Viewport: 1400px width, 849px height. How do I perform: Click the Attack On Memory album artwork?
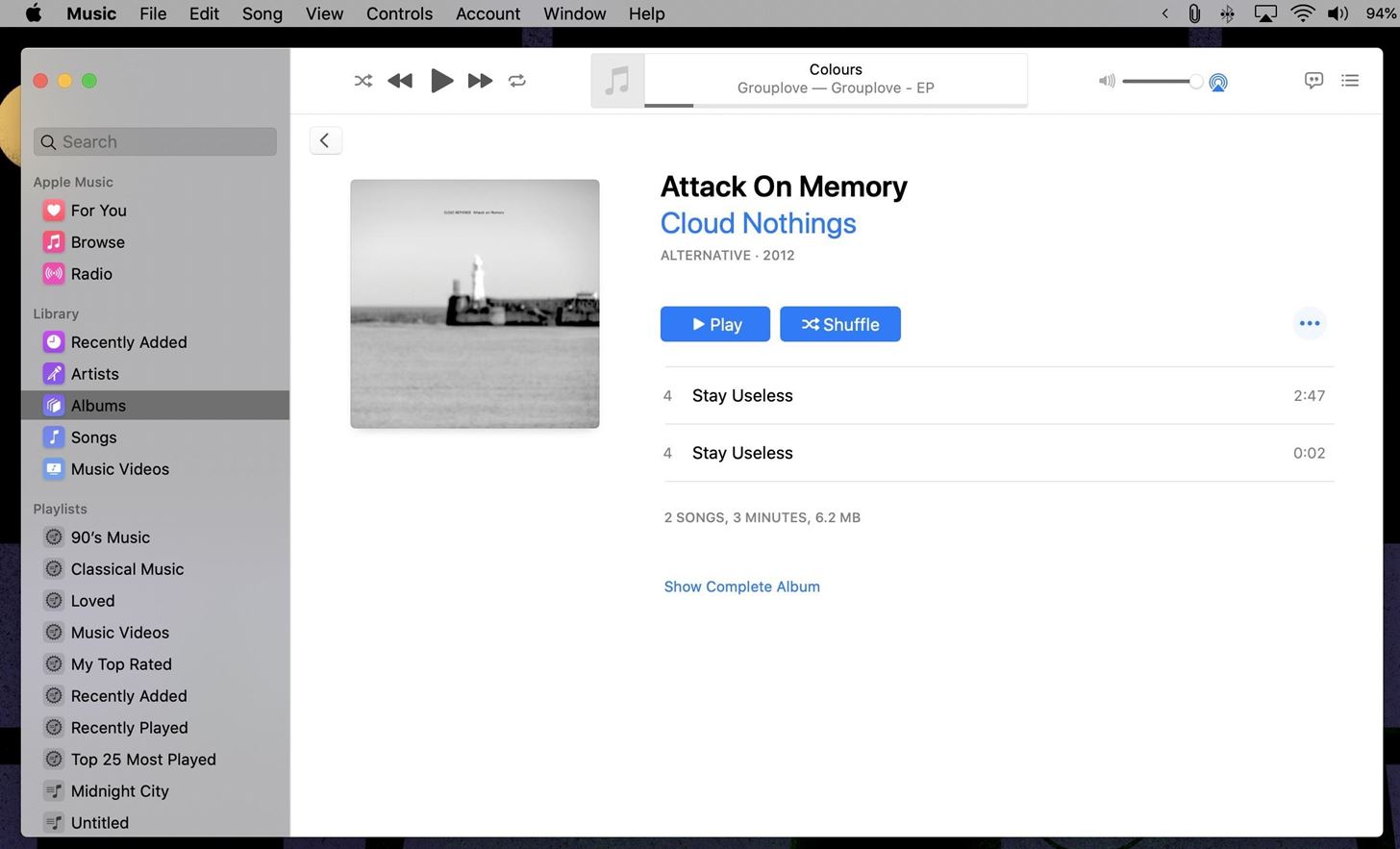point(475,304)
